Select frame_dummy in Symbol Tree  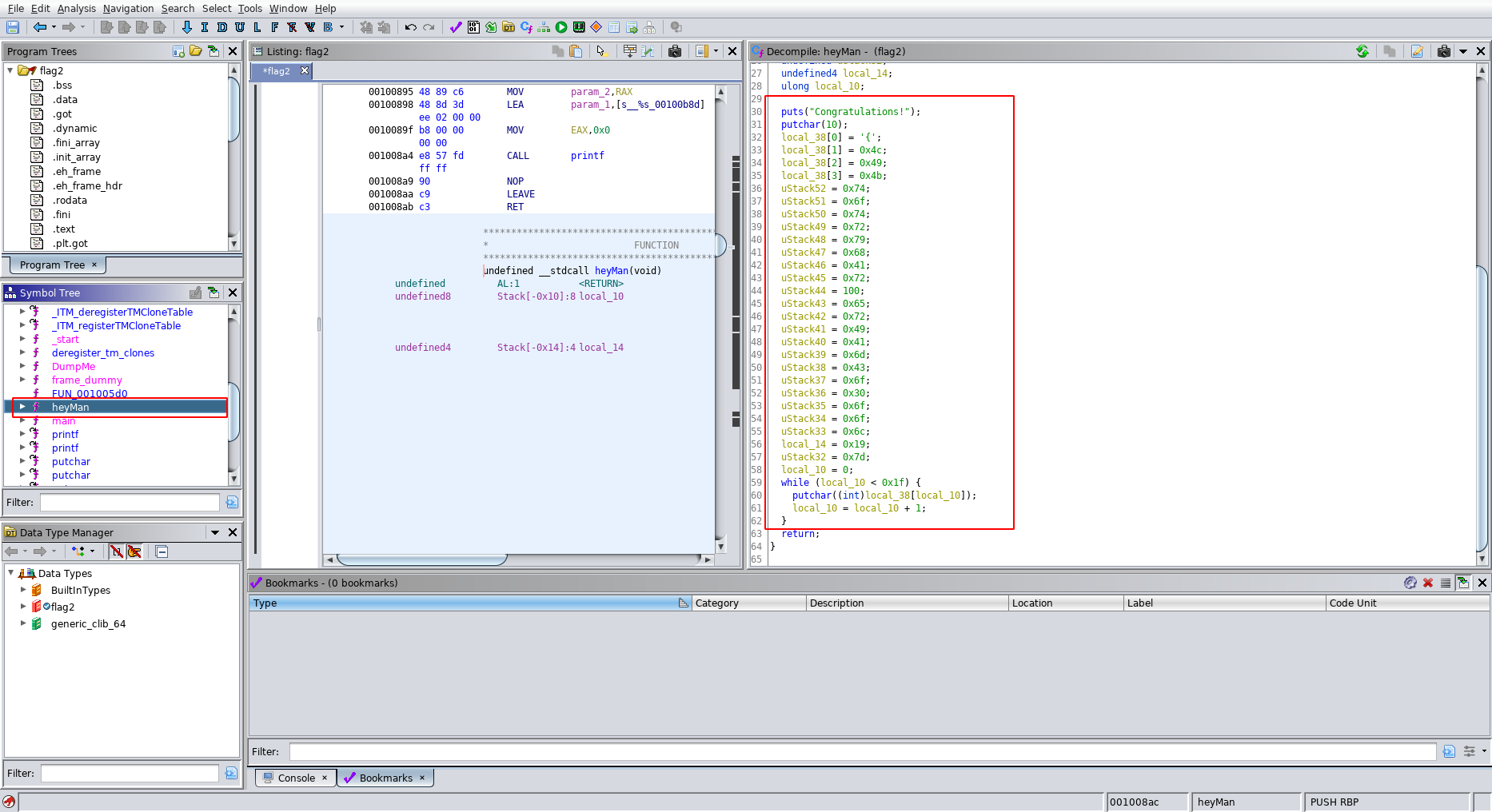[x=87, y=380]
